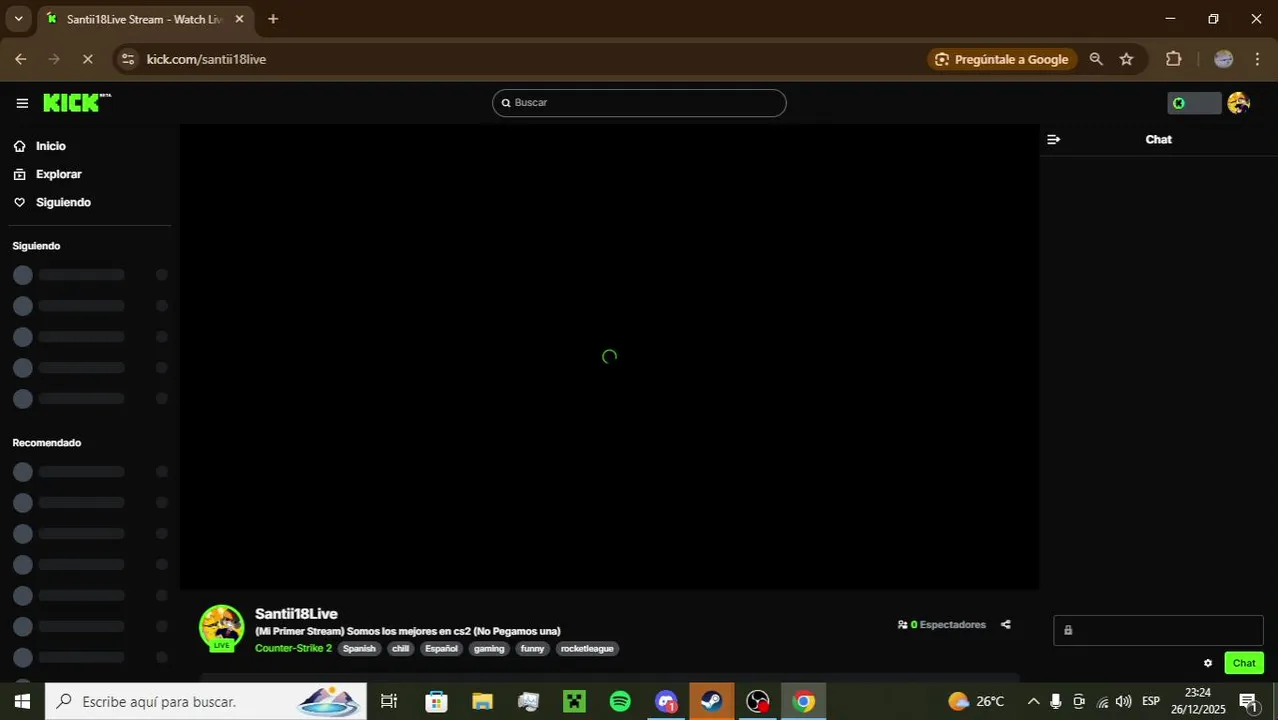Viewport: 1278px width, 720px height.
Task: Click the kick.com/santii18live address bar
Action: pyautogui.click(x=206, y=59)
